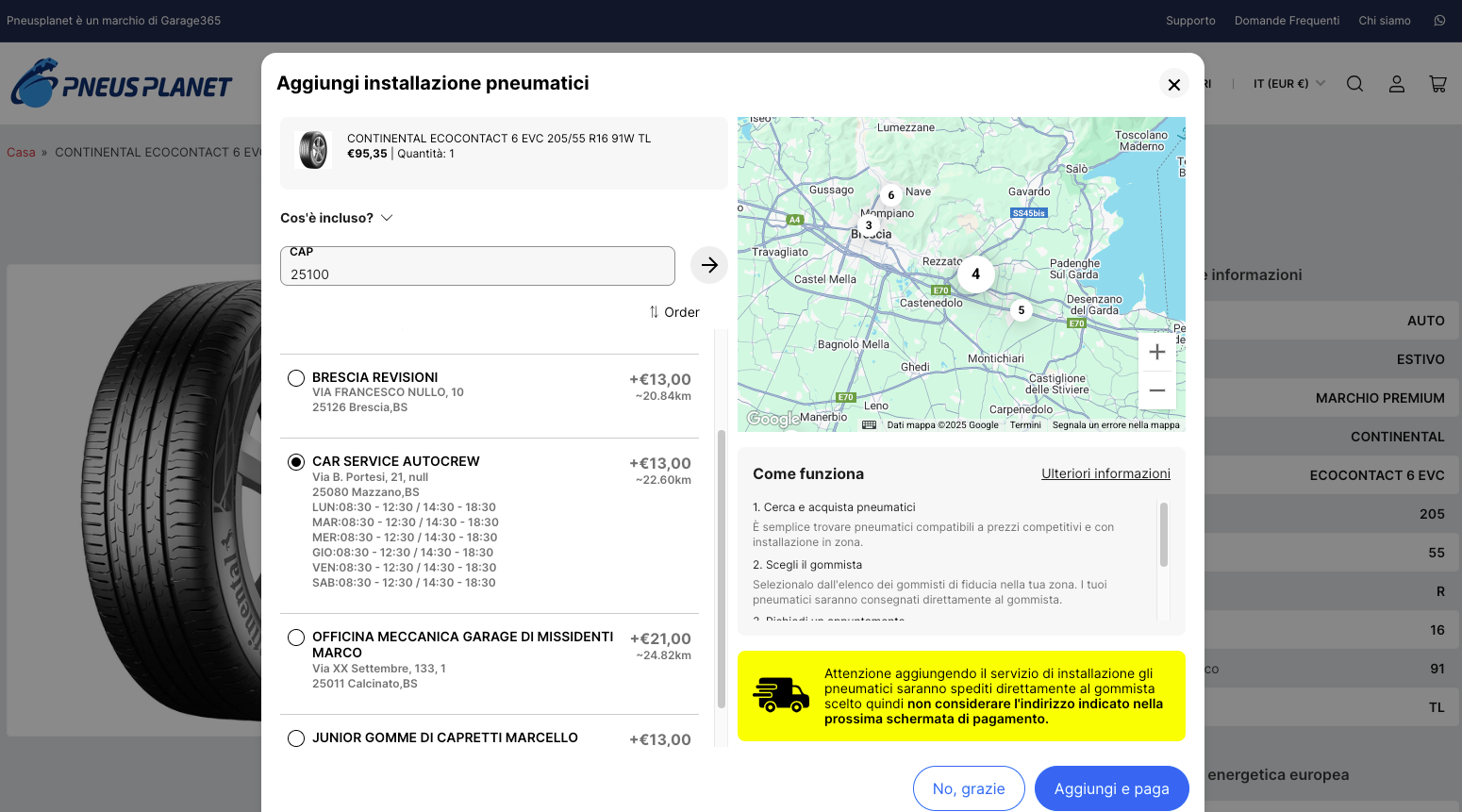The image size is (1462, 812).
Task: Click +€21,00 price for Officina Meccanica
Action: (660, 638)
